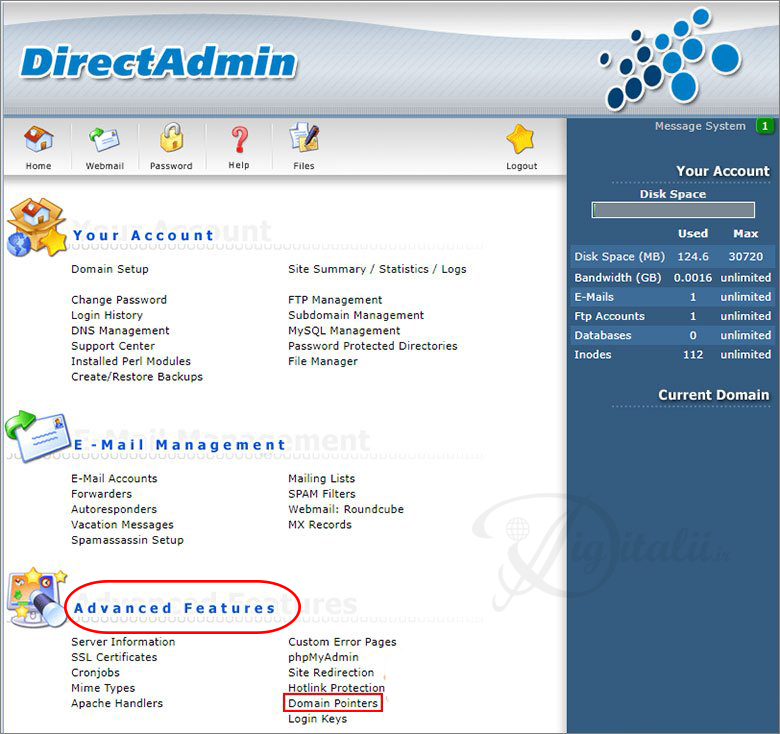Open Mailing Lists
780x734 pixels.
(322, 478)
